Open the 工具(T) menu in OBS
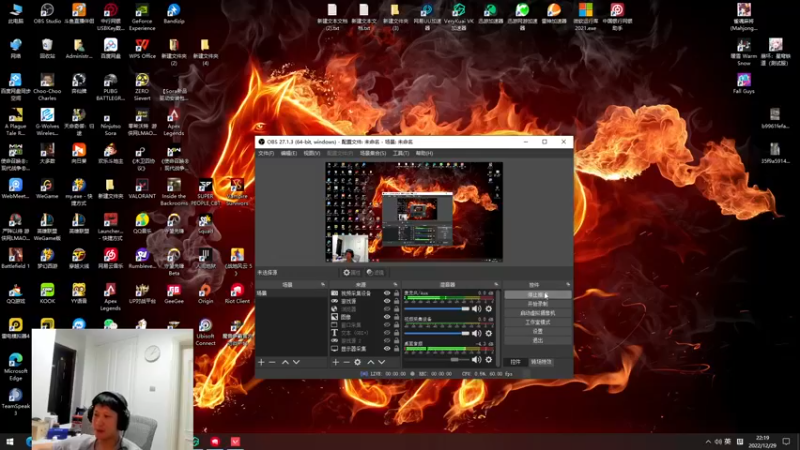Viewport: 800px width, 450px height. (x=401, y=153)
